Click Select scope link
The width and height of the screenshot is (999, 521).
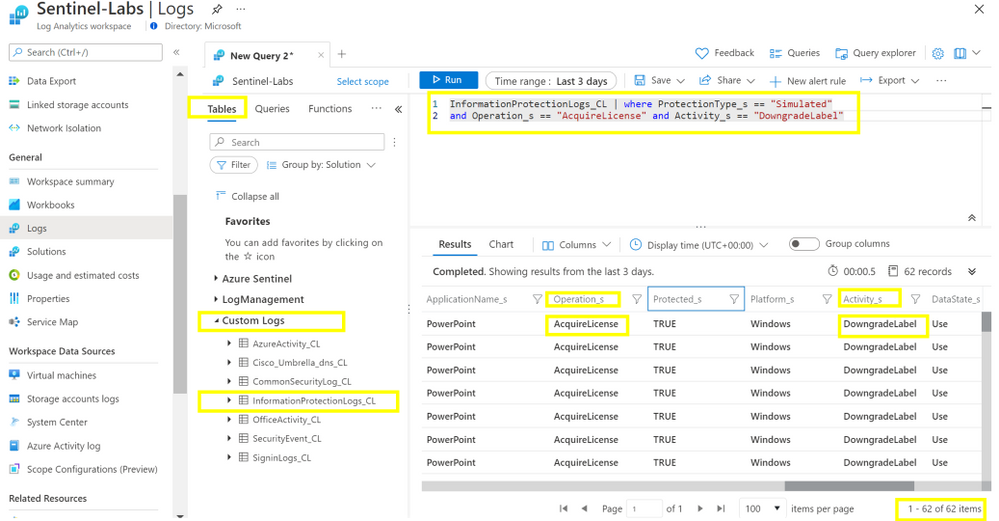click(x=363, y=82)
